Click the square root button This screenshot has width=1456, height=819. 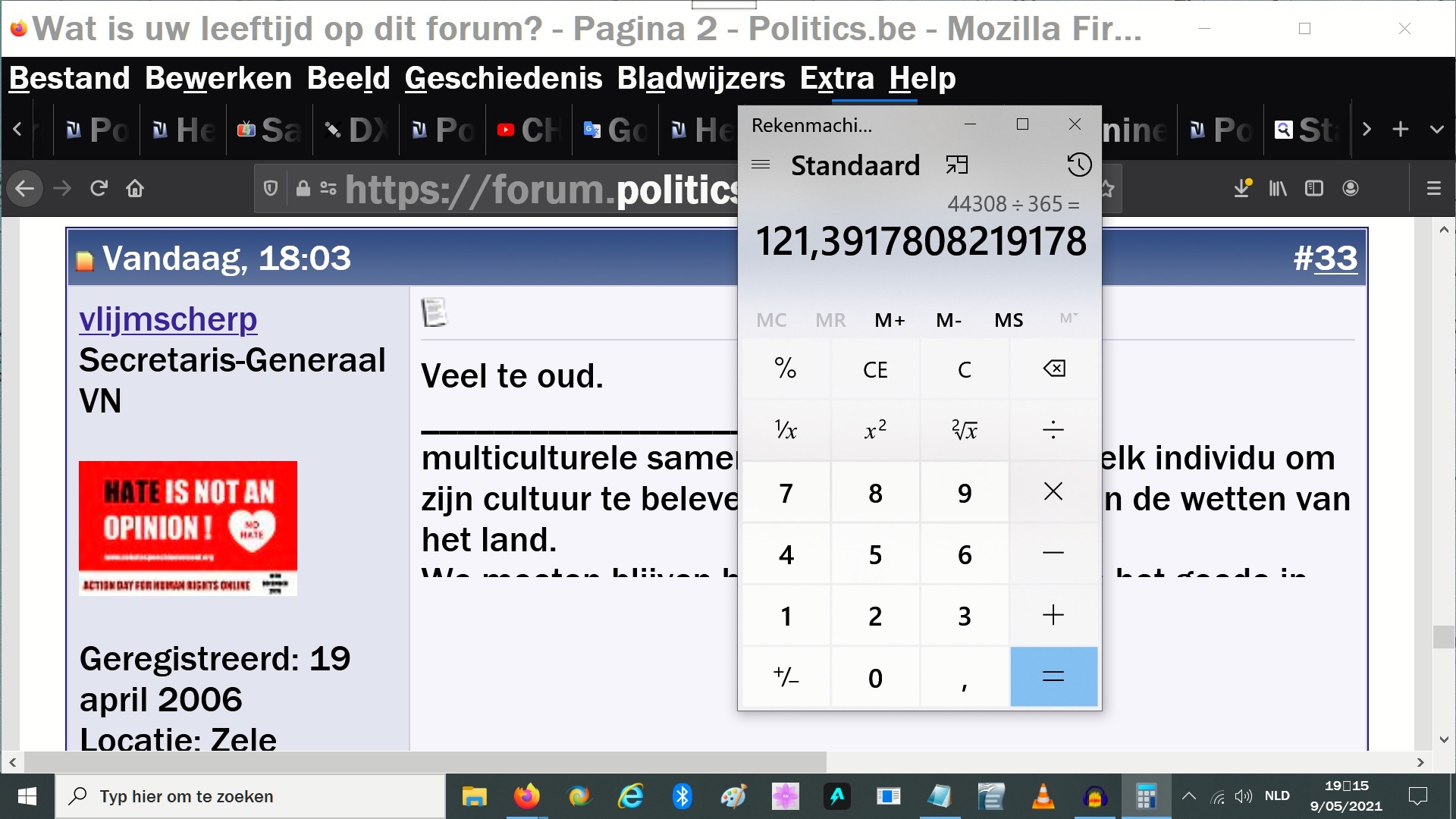coord(965,431)
